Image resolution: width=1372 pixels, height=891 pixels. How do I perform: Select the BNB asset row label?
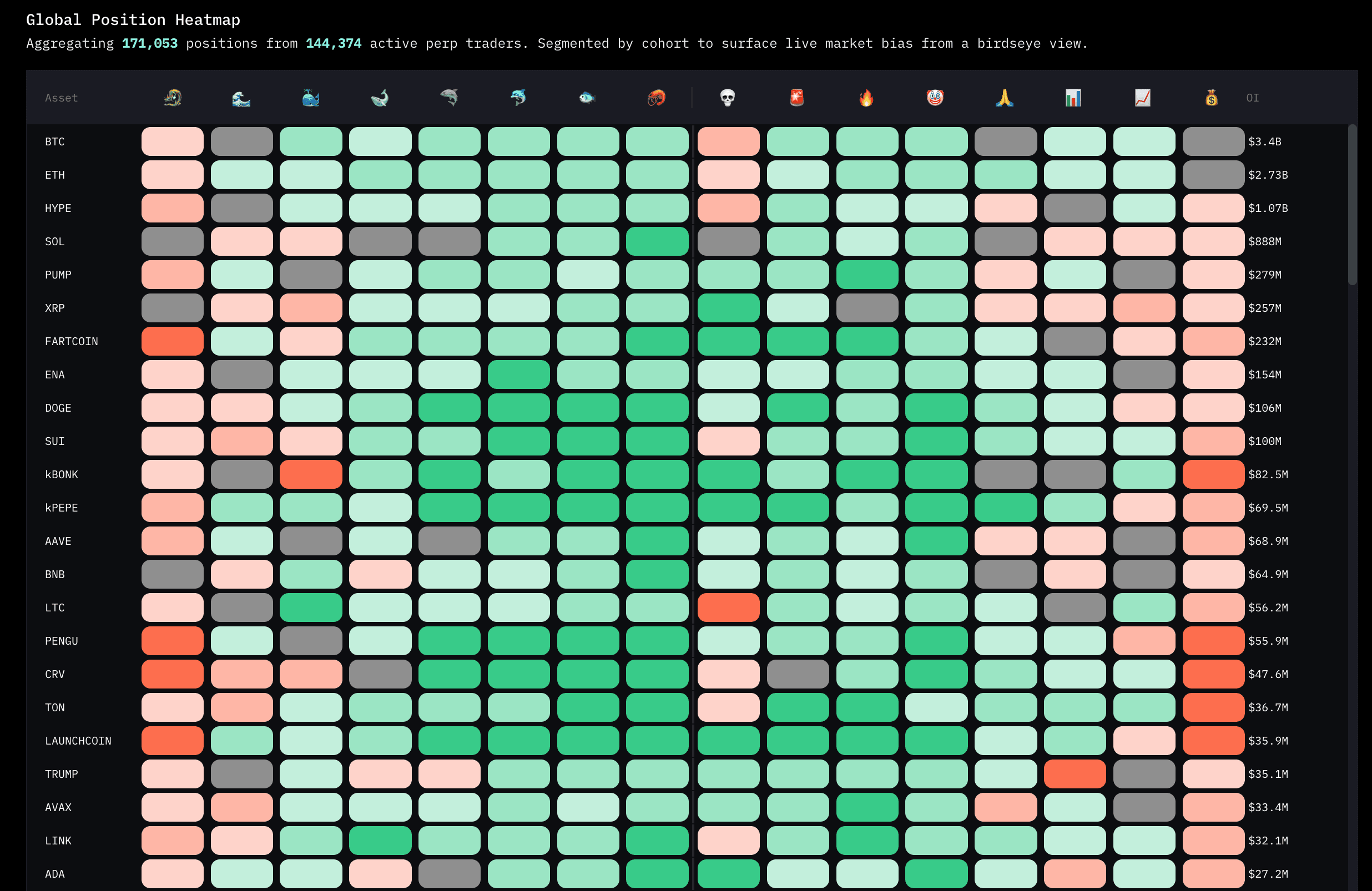pos(55,575)
